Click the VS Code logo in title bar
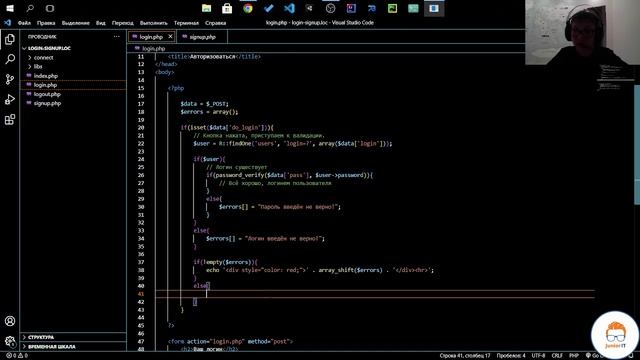Image resolution: width=640 pixels, height=360 pixels. tap(7, 23)
